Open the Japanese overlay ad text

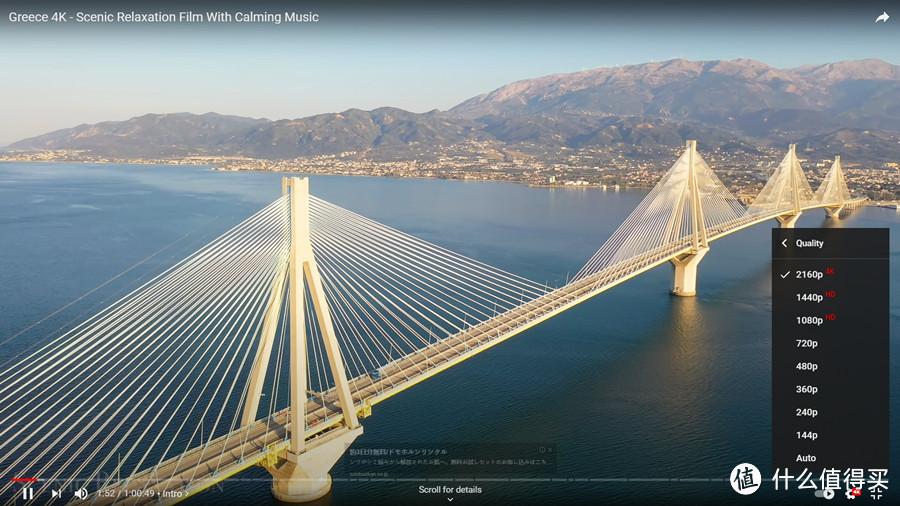(x=451, y=461)
